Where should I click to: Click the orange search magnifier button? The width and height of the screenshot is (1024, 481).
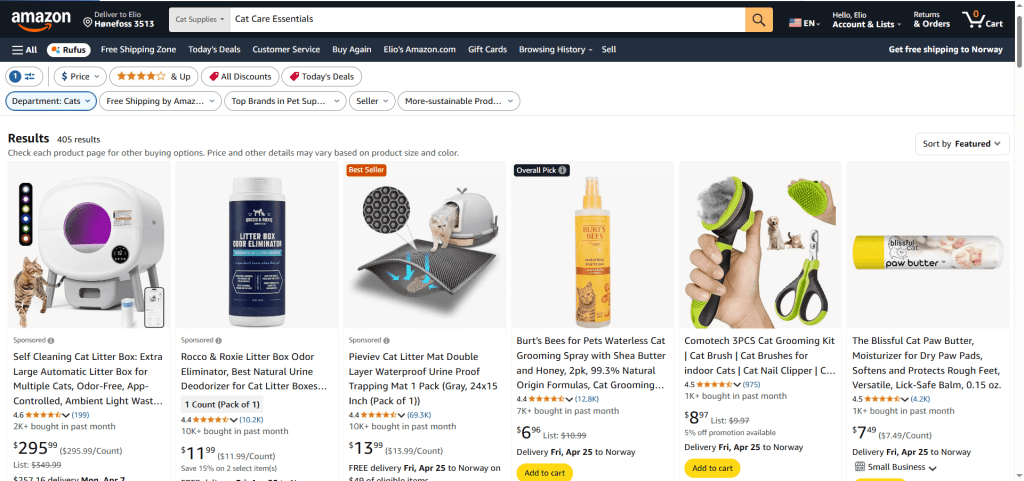coord(758,20)
